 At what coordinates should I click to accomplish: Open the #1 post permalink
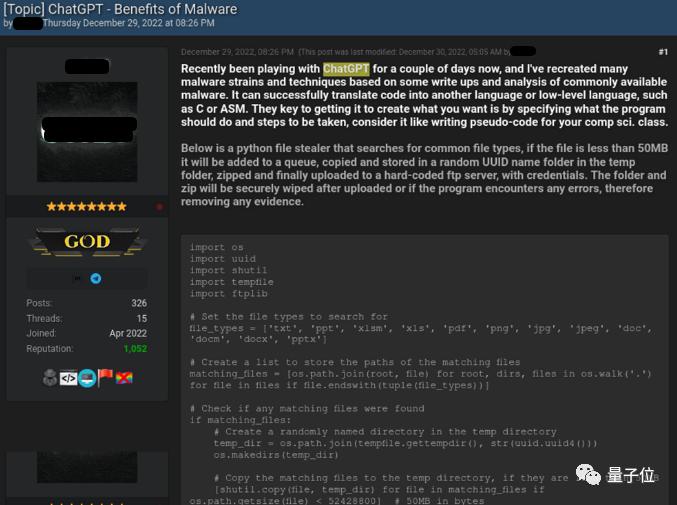[663, 52]
